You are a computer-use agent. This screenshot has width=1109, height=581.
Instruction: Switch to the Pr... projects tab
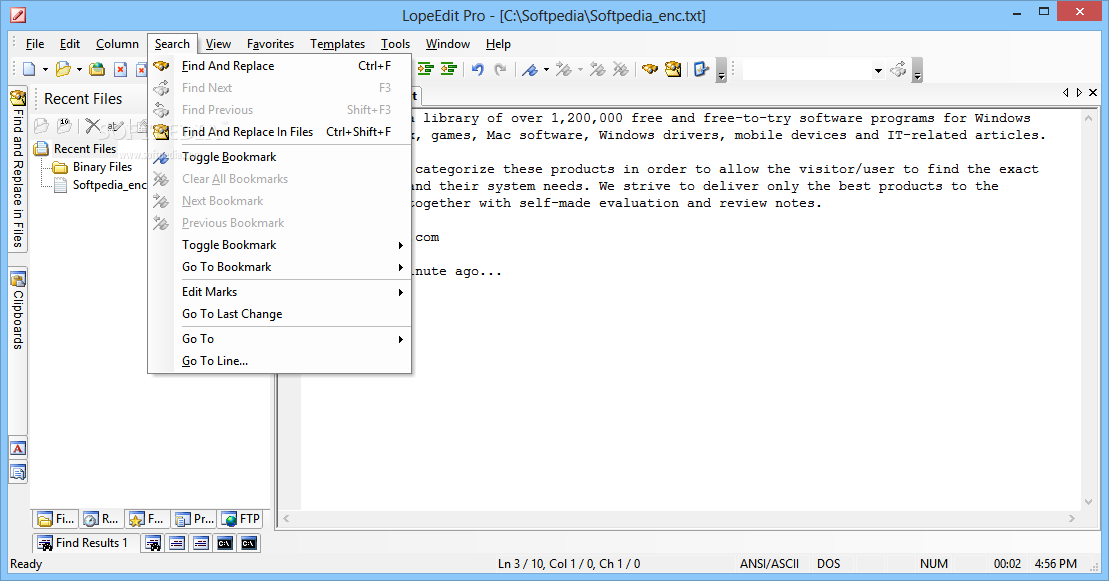pos(194,519)
